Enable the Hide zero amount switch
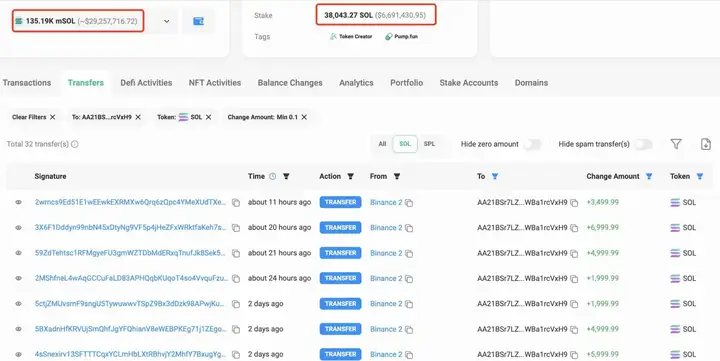This screenshot has width=720, height=361. point(533,144)
